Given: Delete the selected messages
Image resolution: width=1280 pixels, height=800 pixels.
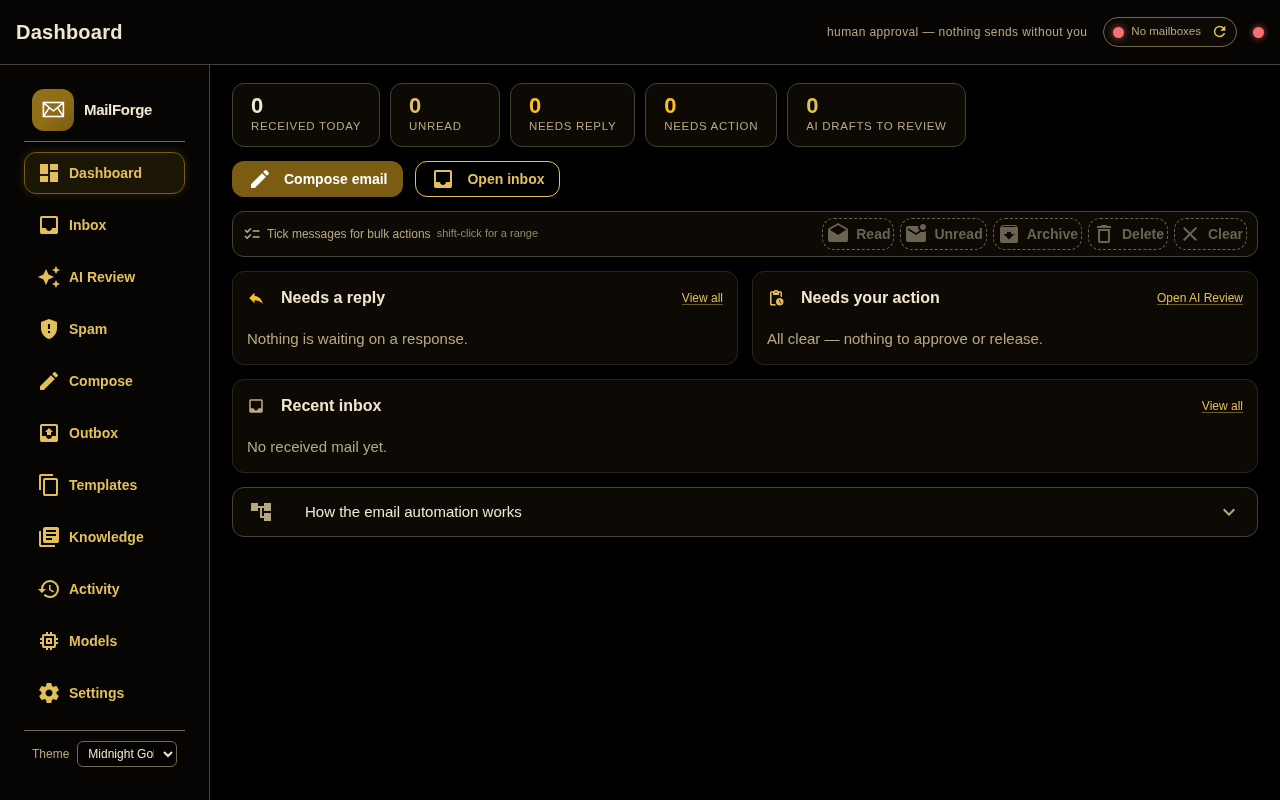Looking at the screenshot, I should pos(1128,234).
